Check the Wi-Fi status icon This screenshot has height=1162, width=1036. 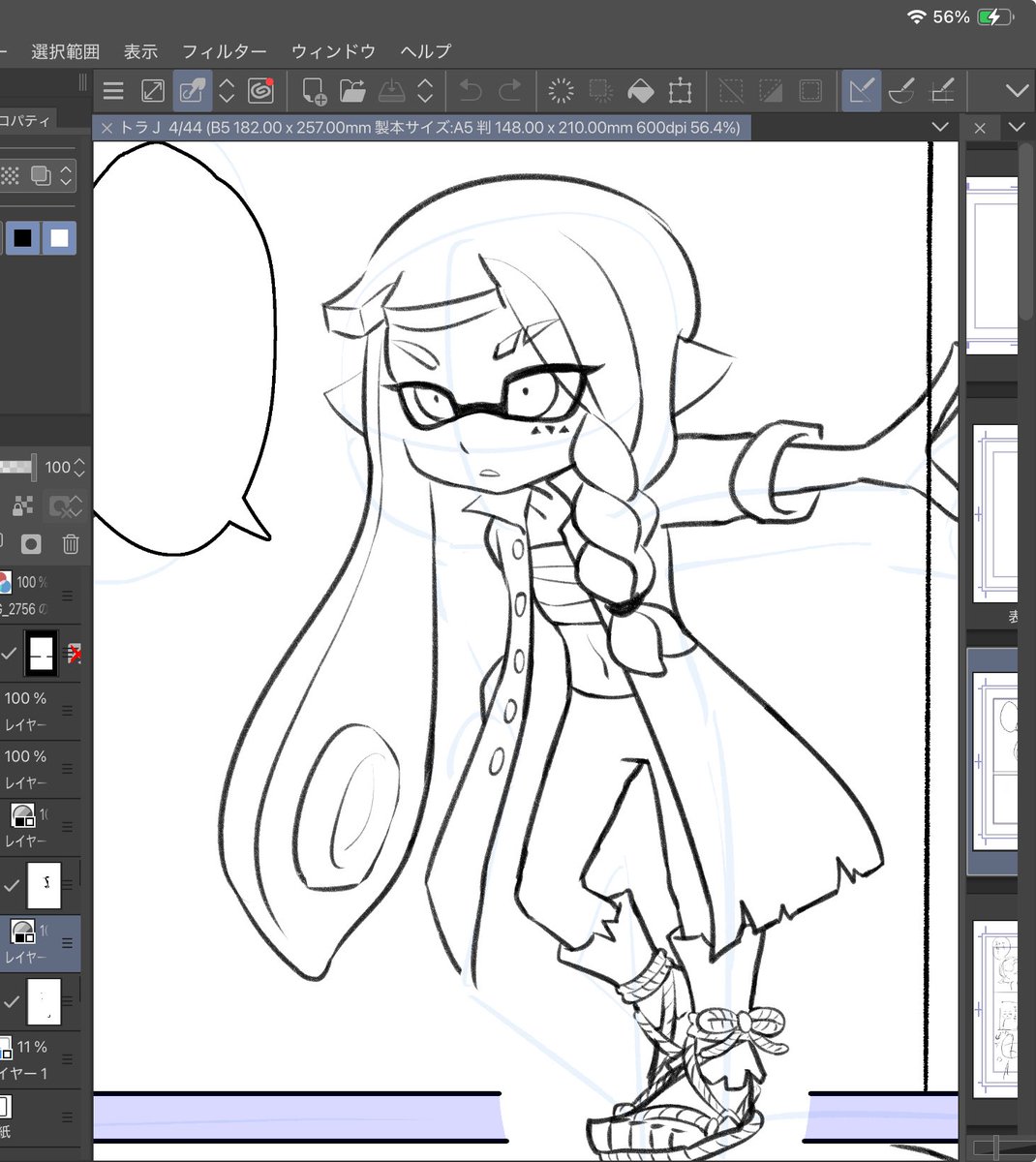(x=915, y=17)
